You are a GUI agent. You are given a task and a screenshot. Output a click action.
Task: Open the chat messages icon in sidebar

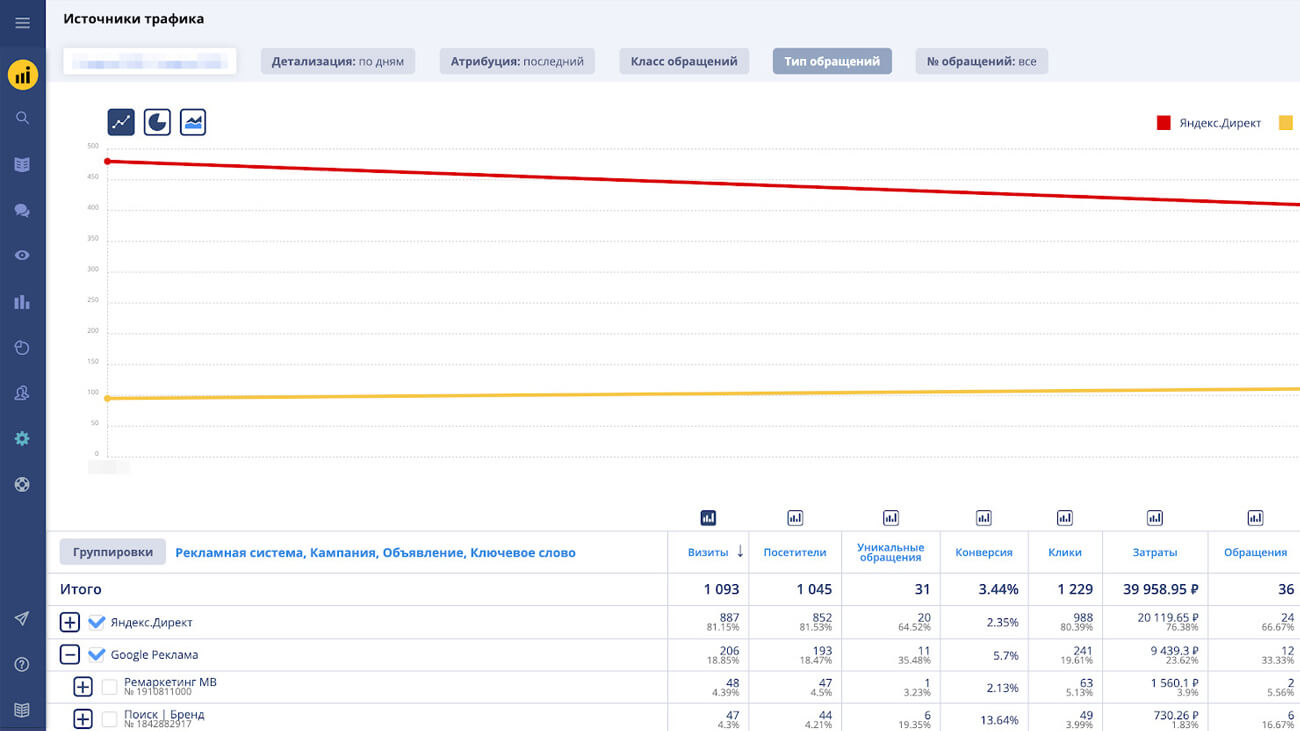click(x=22, y=211)
